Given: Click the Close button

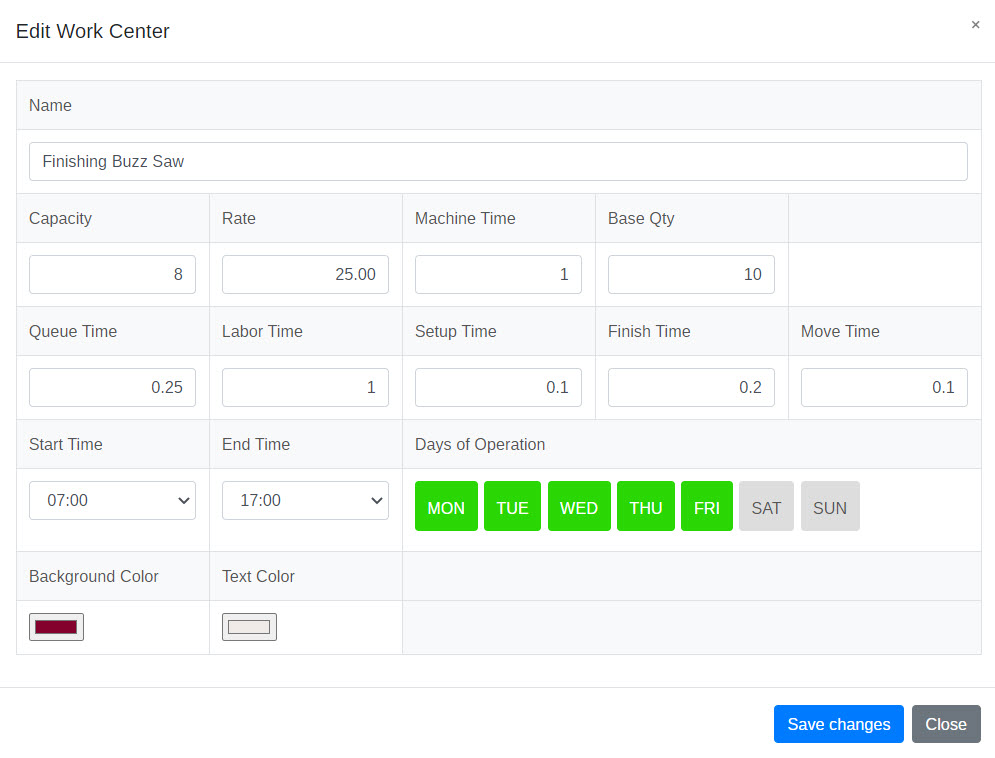Looking at the screenshot, I should [x=946, y=724].
